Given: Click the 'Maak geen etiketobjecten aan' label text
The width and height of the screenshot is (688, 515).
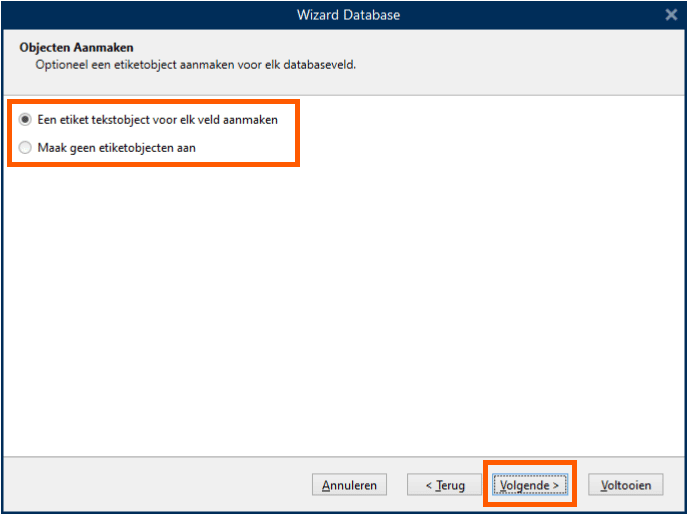Looking at the screenshot, I should (x=116, y=148).
